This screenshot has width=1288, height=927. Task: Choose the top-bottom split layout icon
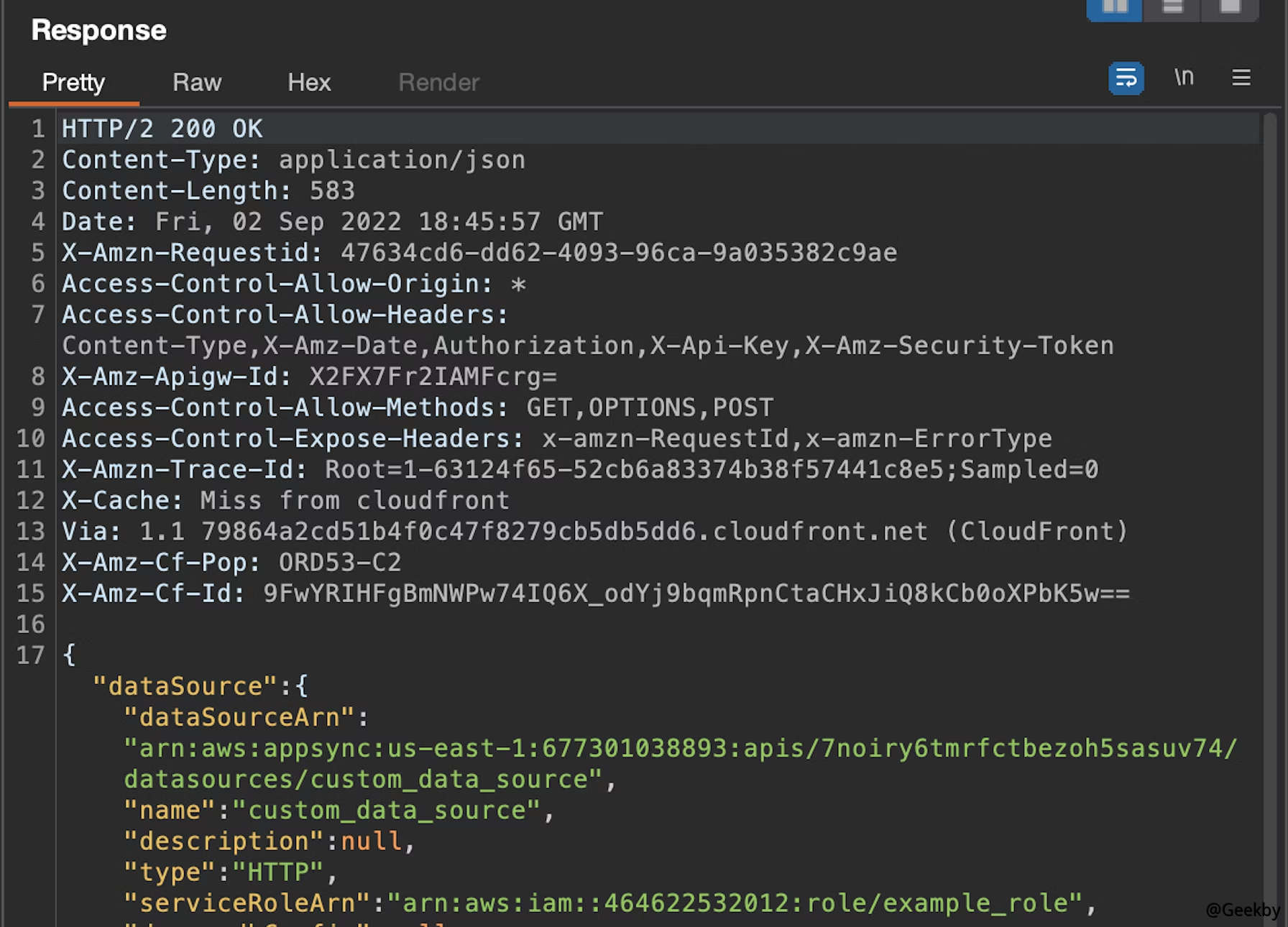(x=1172, y=9)
